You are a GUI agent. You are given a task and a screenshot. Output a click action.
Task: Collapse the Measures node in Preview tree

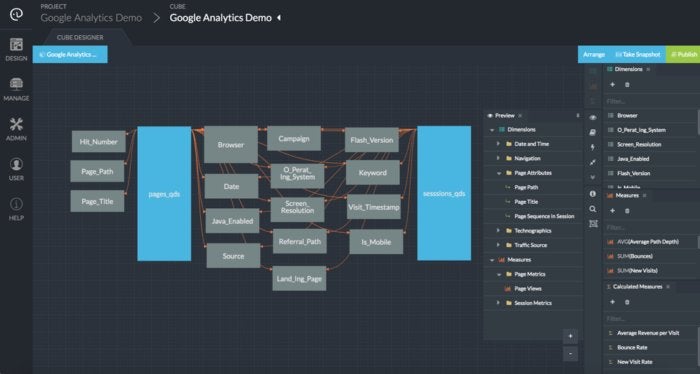[x=492, y=260]
